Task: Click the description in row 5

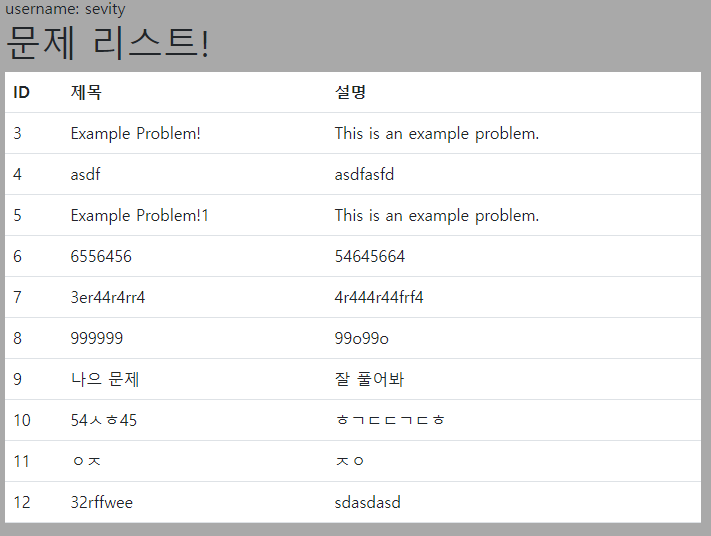Action: (437, 215)
